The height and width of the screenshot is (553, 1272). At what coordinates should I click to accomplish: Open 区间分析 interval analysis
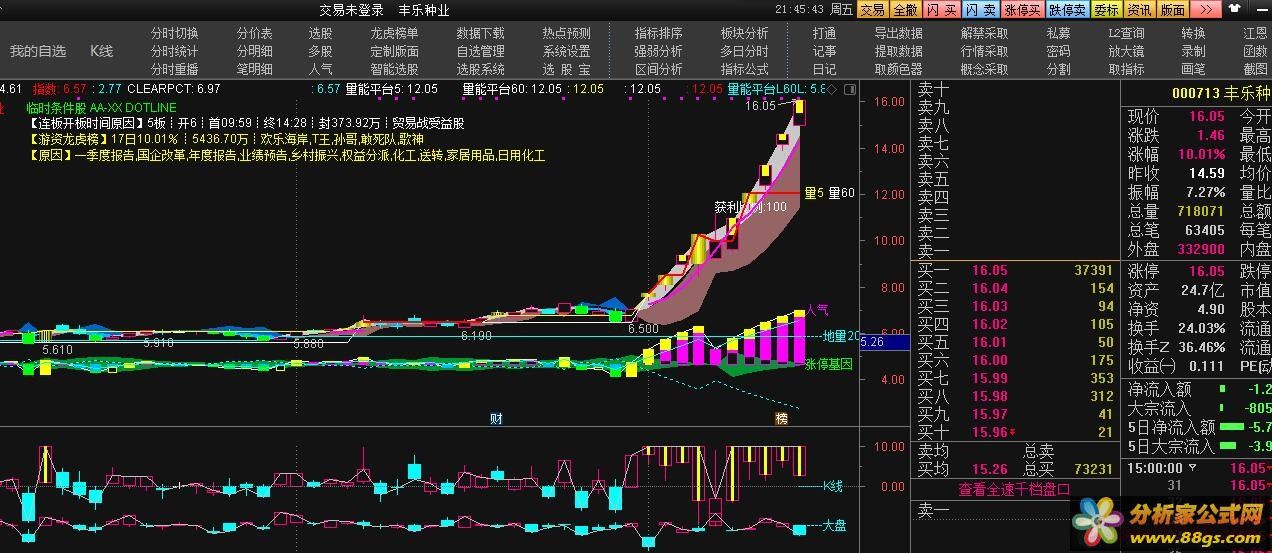(x=658, y=69)
